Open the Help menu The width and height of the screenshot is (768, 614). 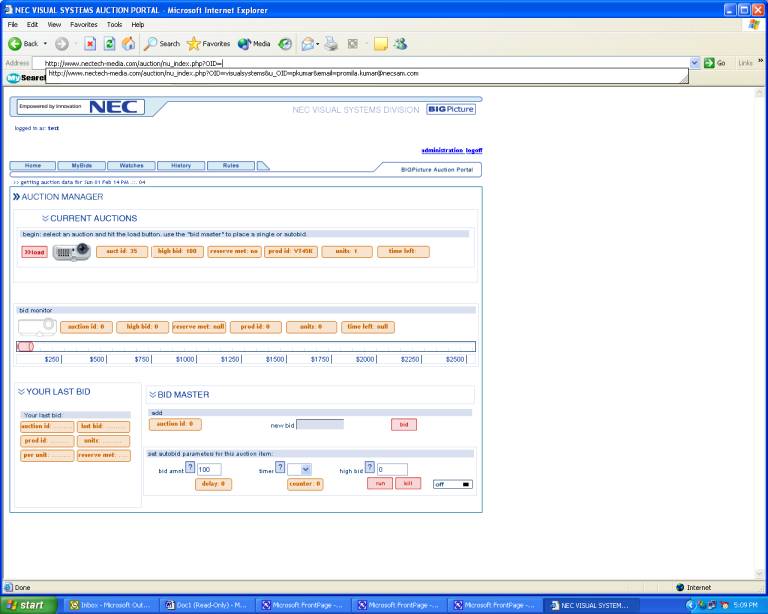point(138,24)
